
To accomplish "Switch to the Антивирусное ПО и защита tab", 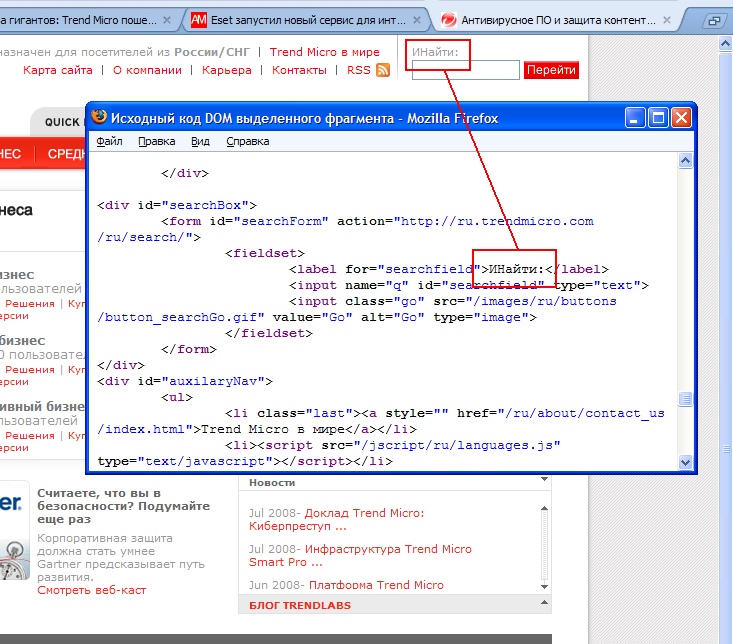I will click(556, 20).
